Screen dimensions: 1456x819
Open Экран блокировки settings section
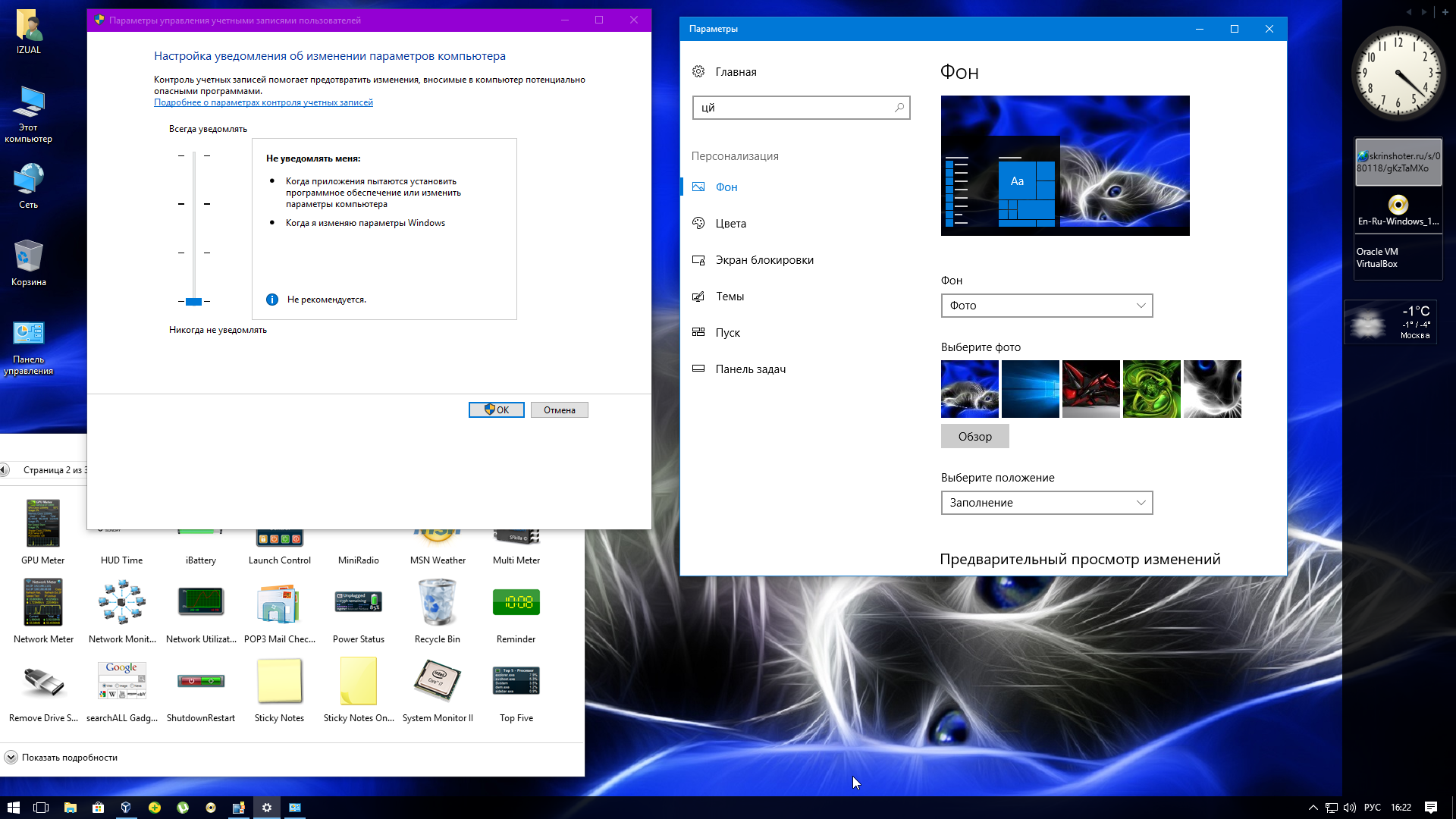[764, 260]
